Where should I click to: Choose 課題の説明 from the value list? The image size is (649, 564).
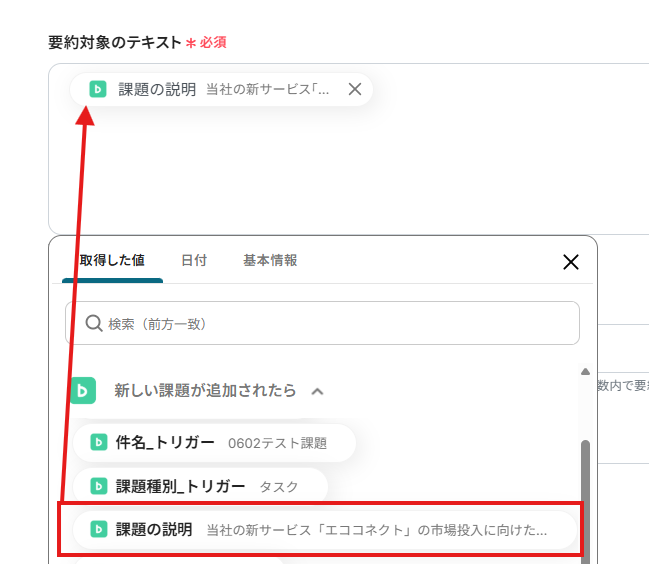325,530
